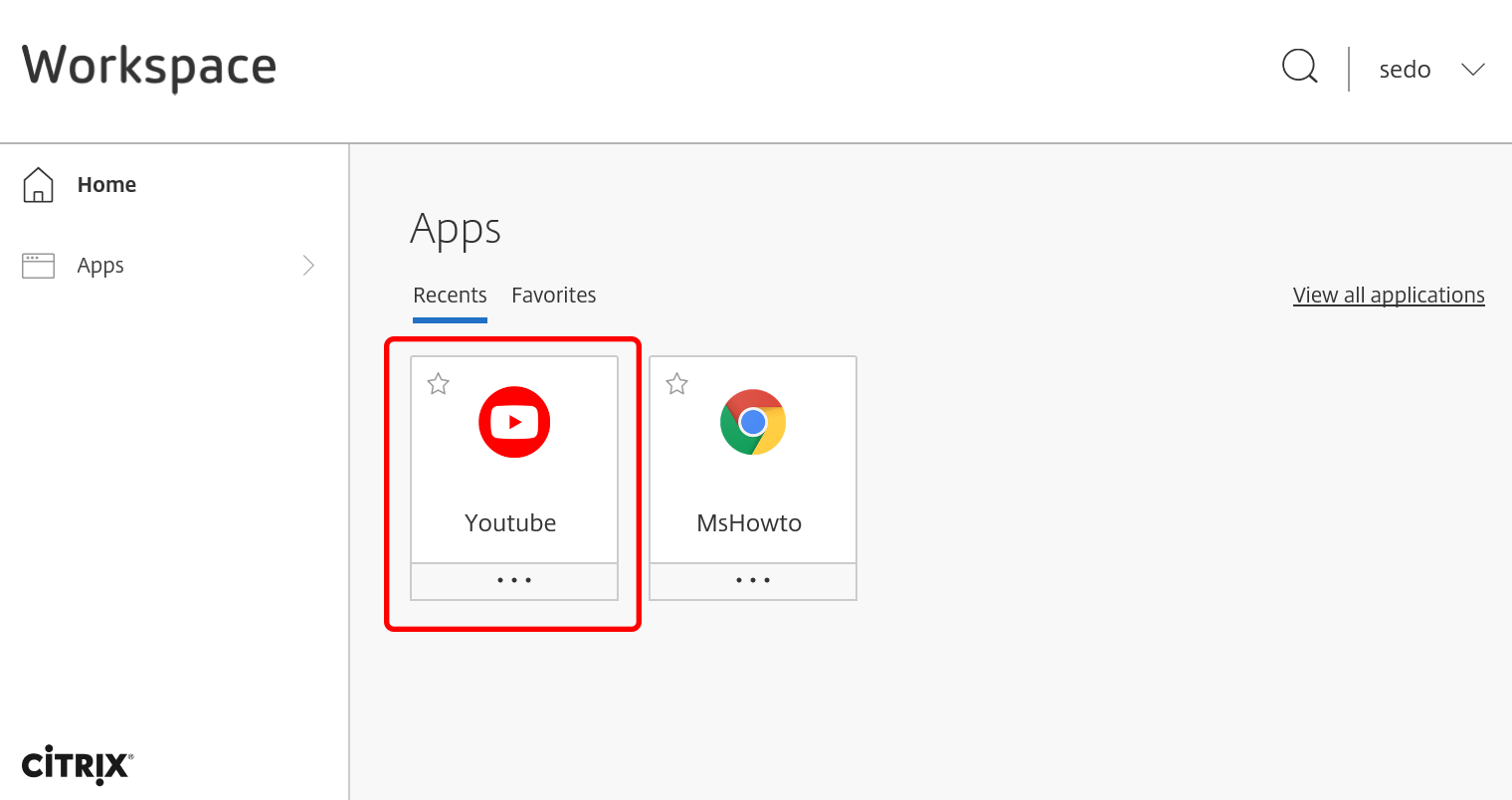Switch to the Favorites tab
The width and height of the screenshot is (1512, 800).
point(554,296)
